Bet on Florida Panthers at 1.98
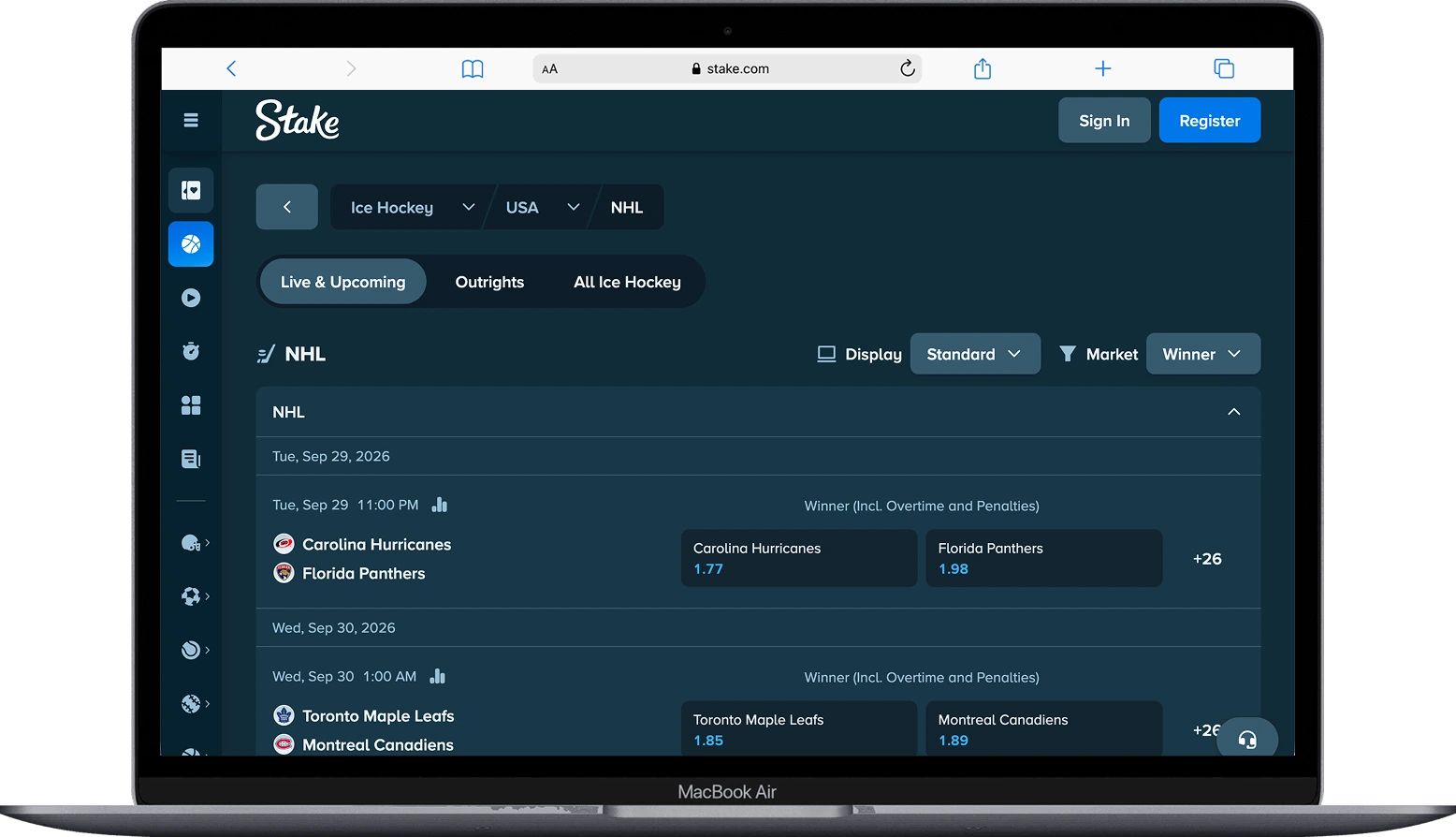 (x=1044, y=558)
